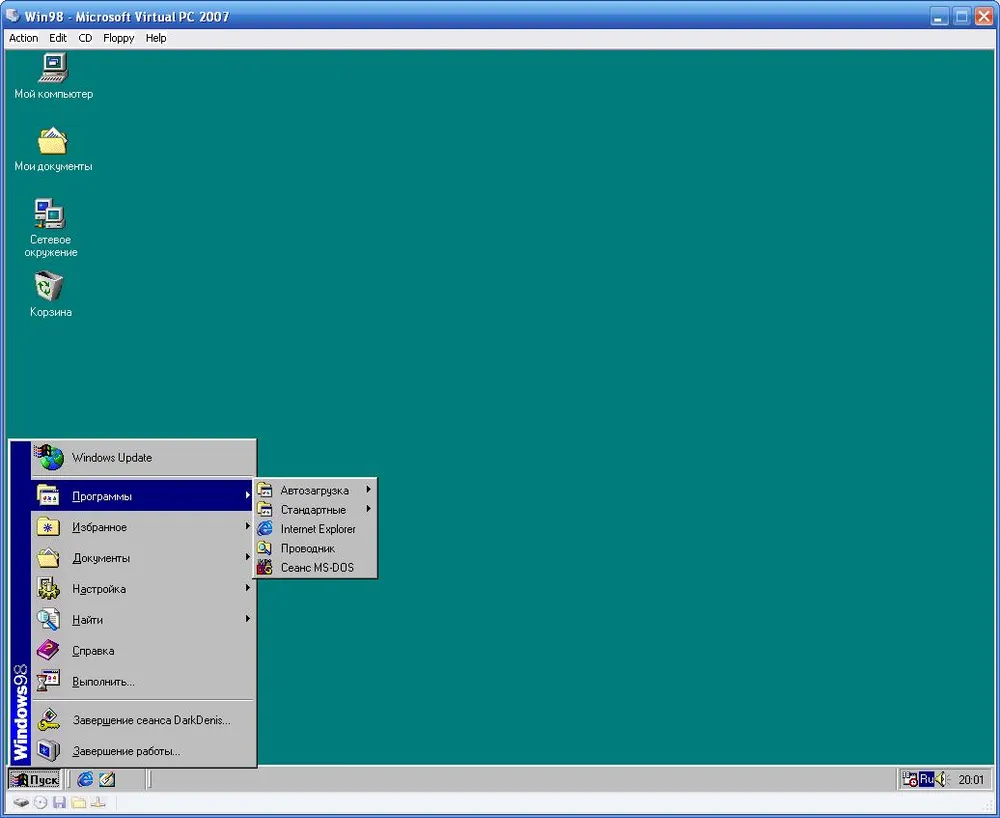This screenshot has width=1000, height=818.
Task: Choose Завершение работы in Start menu
Action: pyautogui.click(x=126, y=750)
